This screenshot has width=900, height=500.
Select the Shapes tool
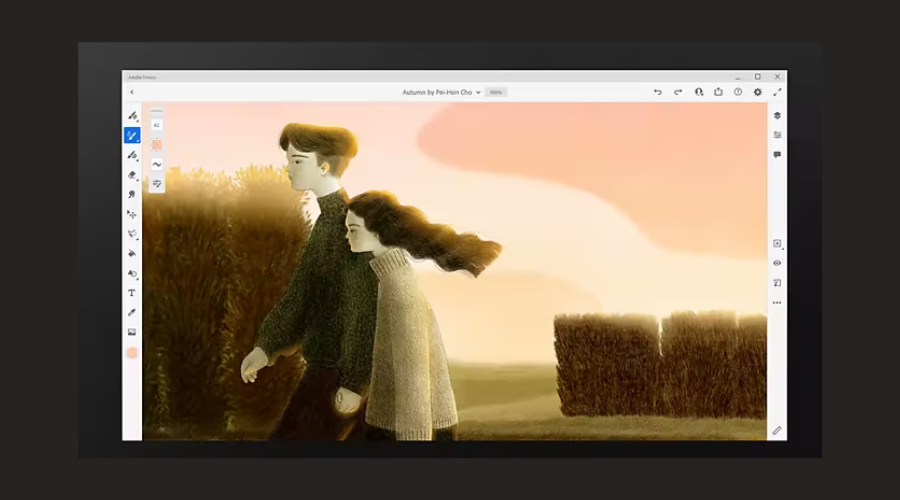(132, 273)
